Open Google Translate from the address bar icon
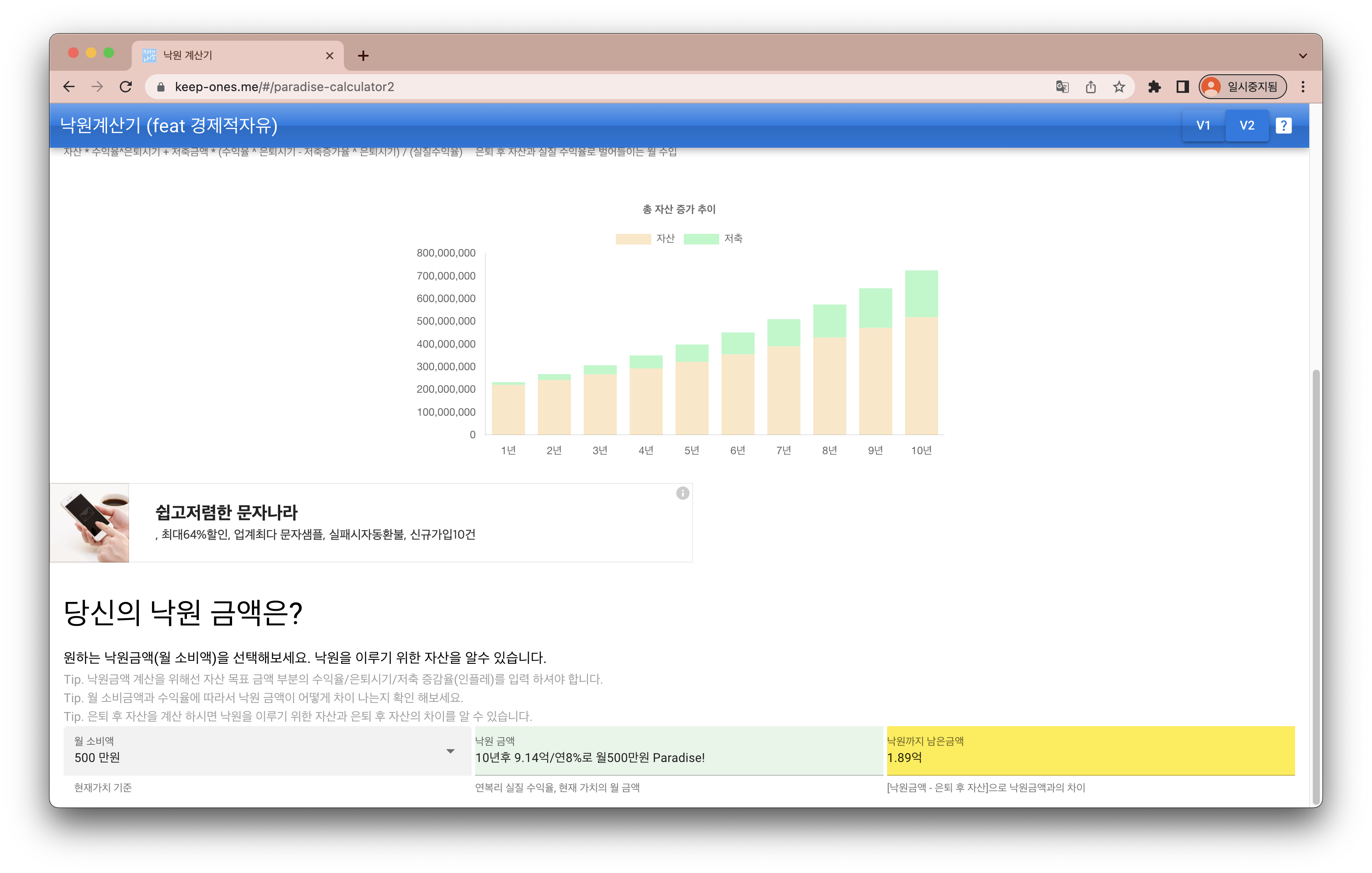This screenshot has width=1372, height=873. 1062,87
